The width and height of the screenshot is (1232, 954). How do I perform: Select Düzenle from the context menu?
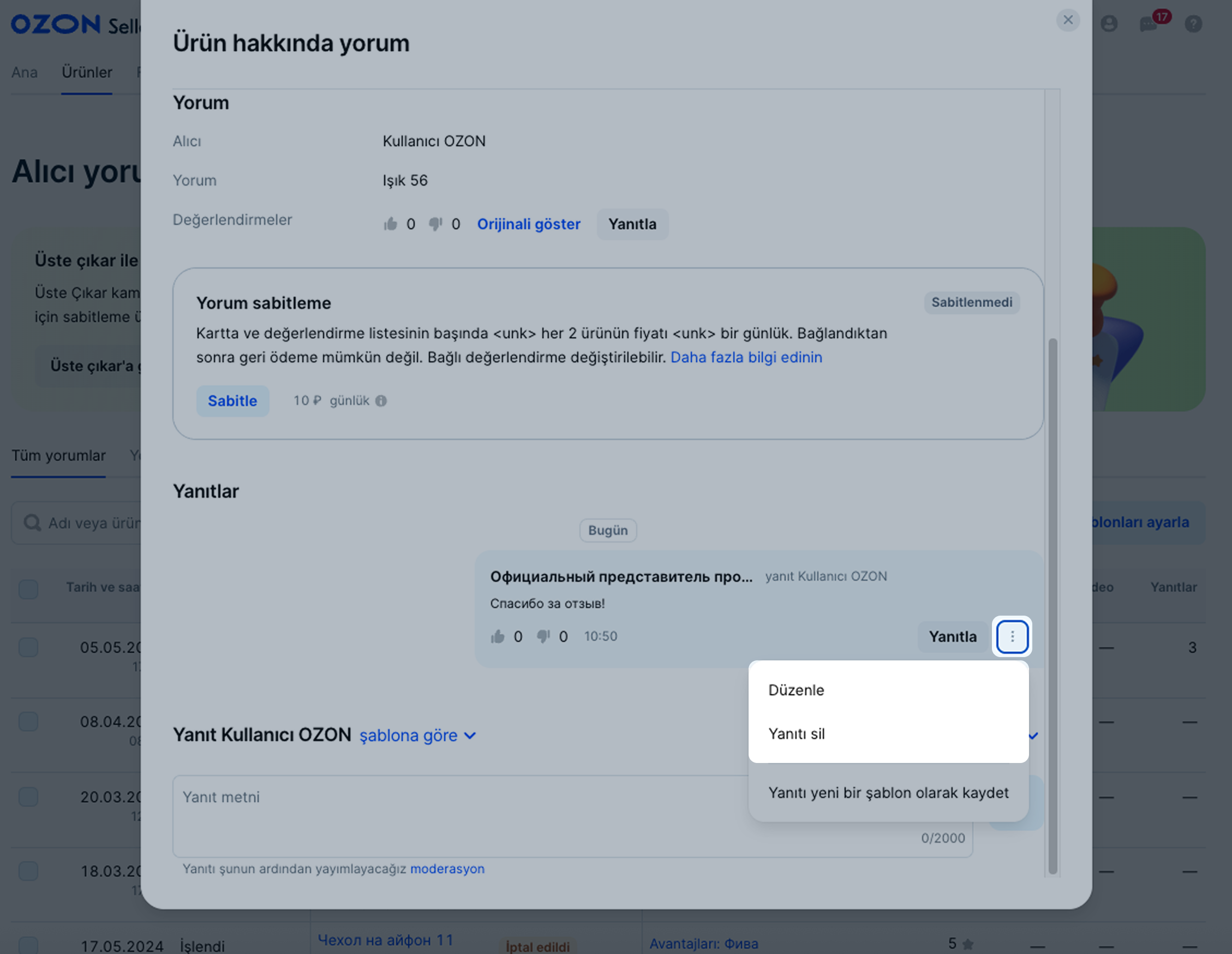tap(796, 690)
